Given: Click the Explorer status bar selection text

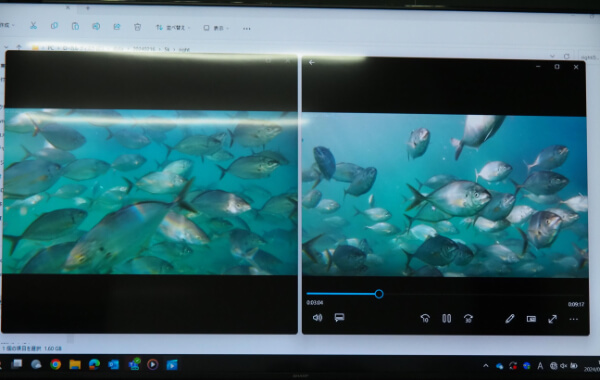Looking at the screenshot, I should click(x=32, y=348).
